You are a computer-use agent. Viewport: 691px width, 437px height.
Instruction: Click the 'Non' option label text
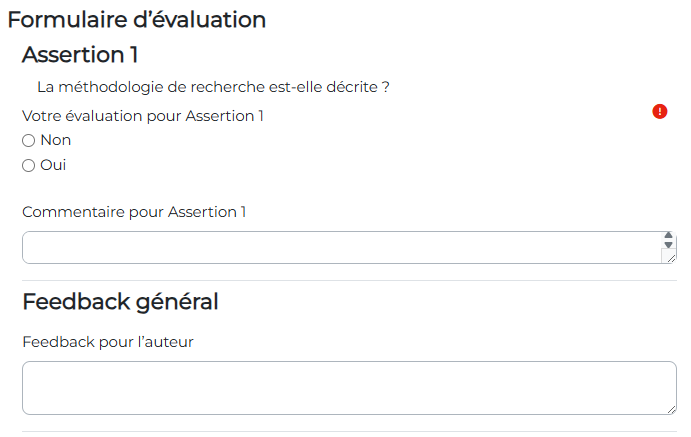56,141
